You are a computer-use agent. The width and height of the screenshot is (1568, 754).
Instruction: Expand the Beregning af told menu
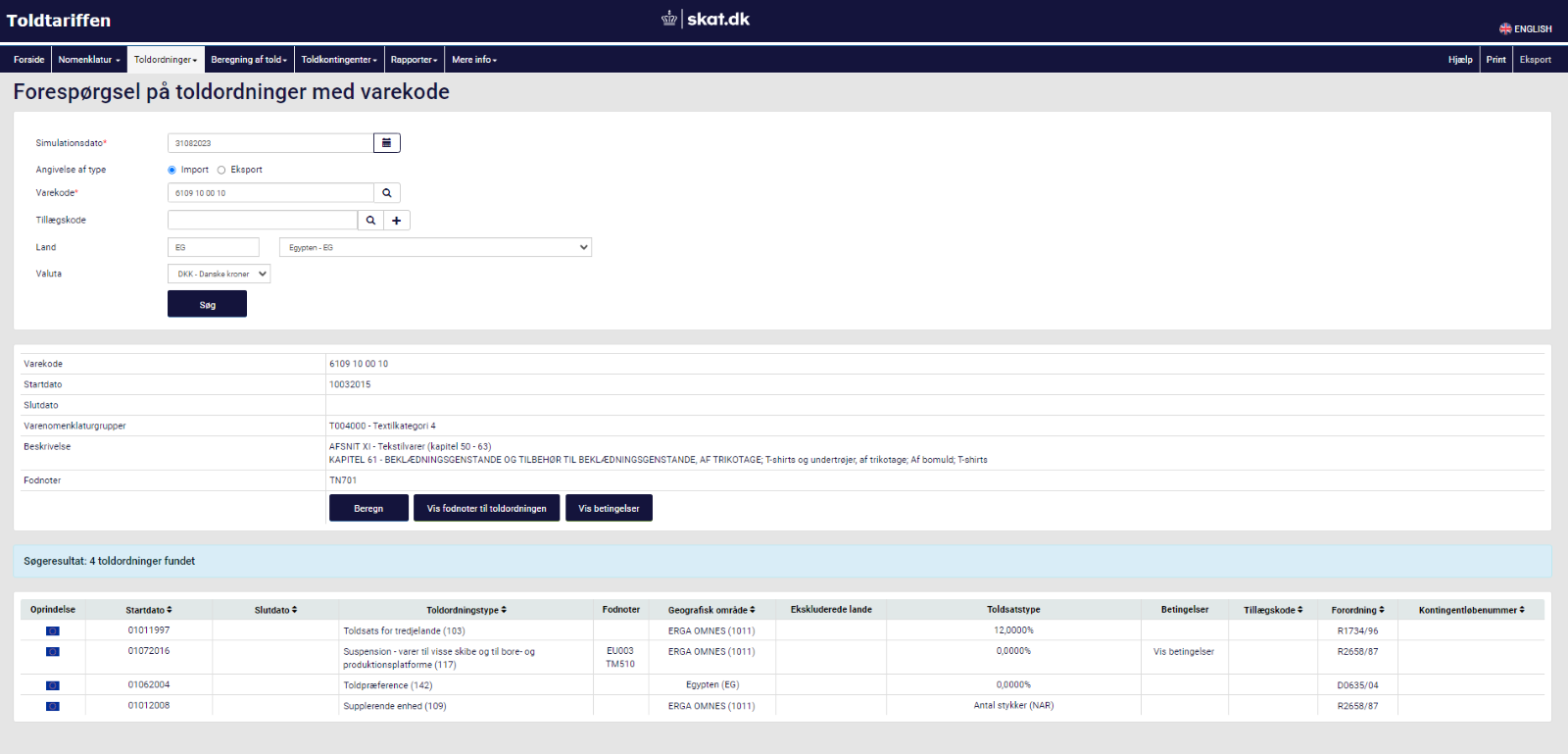pos(249,60)
